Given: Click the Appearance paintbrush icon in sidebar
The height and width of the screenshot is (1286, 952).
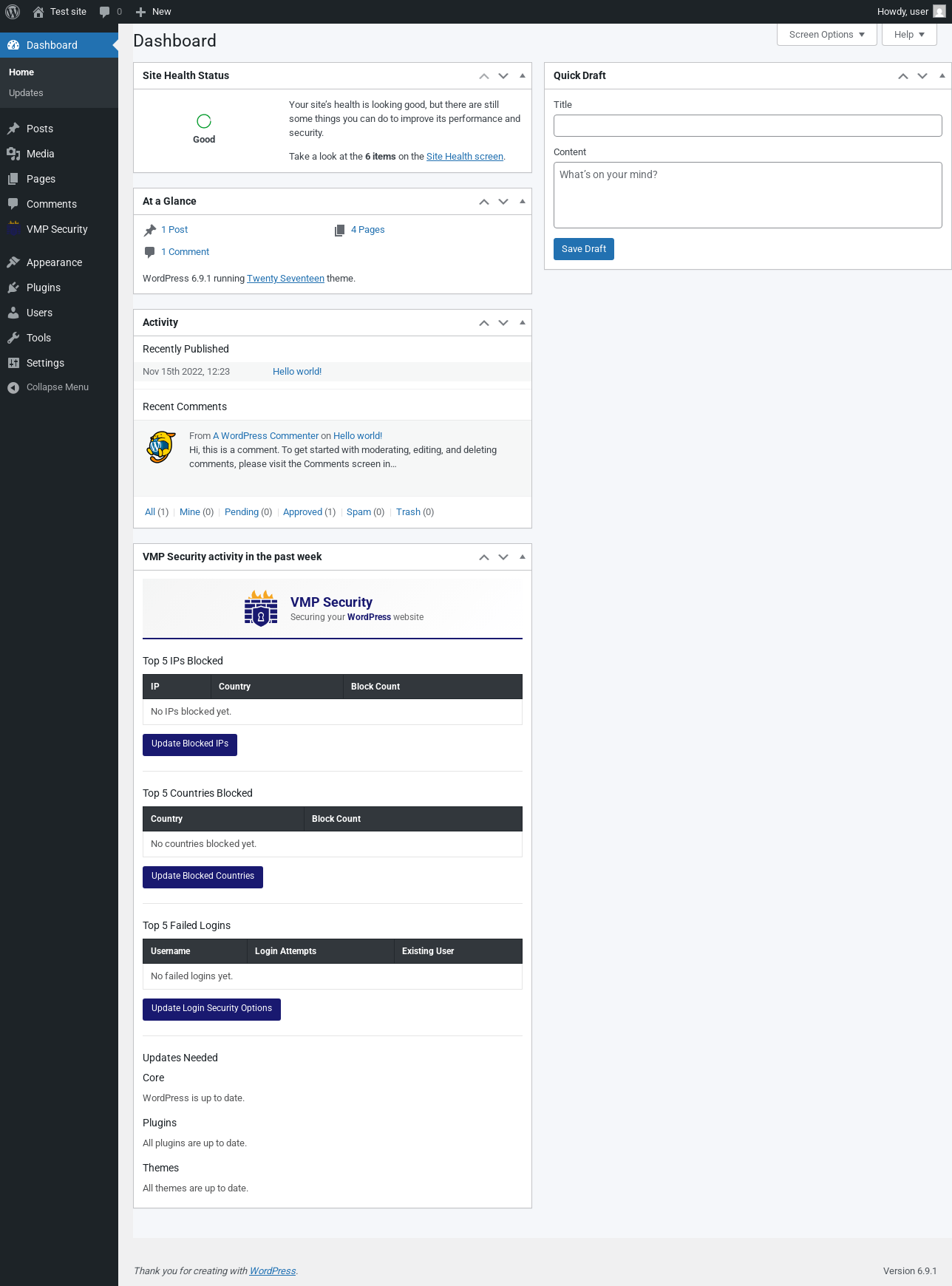Looking at the screenshot, I should click(13, 262).
